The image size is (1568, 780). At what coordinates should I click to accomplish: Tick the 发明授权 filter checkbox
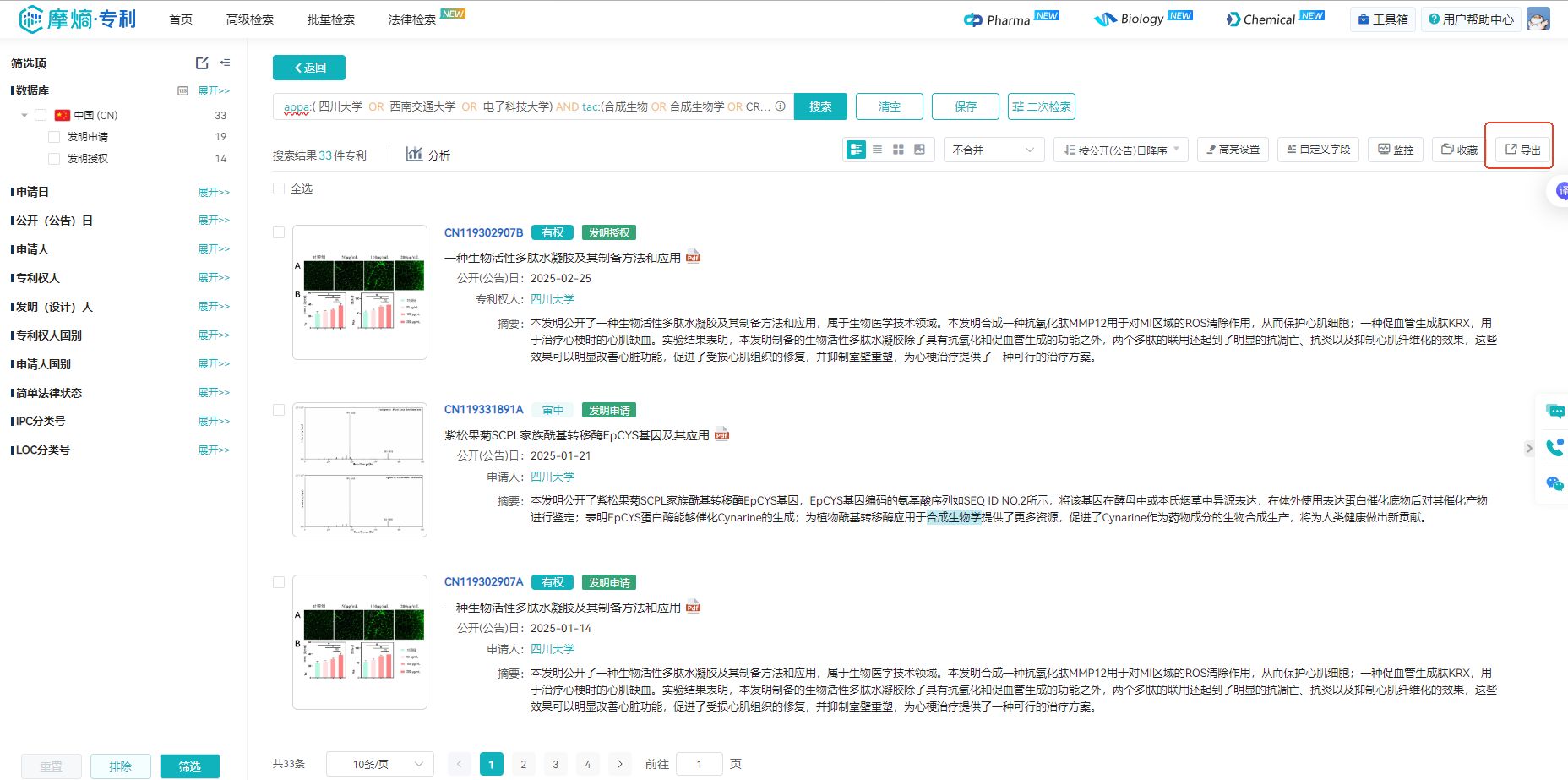coord(54,159)
